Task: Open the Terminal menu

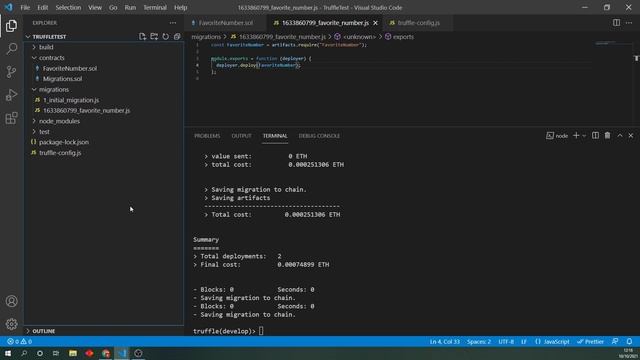Action: point(155,7)
